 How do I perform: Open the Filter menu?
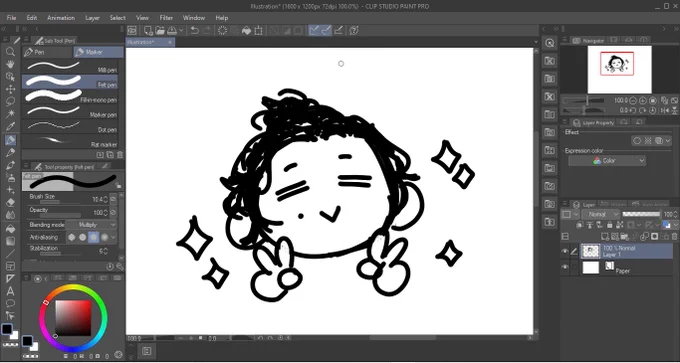pos(166,18)
